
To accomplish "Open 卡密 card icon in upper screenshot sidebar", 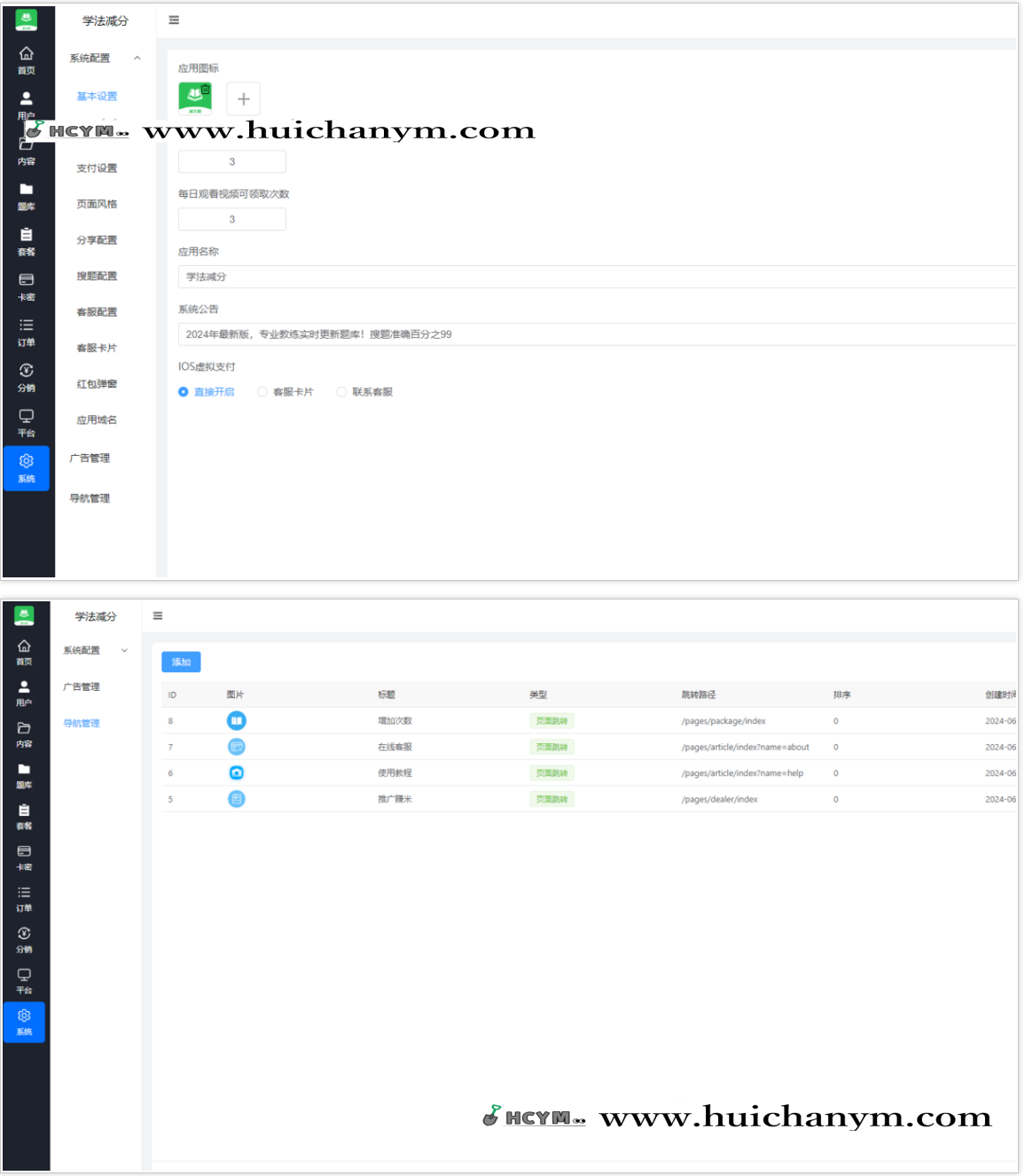I will click(x=27, y=280).
